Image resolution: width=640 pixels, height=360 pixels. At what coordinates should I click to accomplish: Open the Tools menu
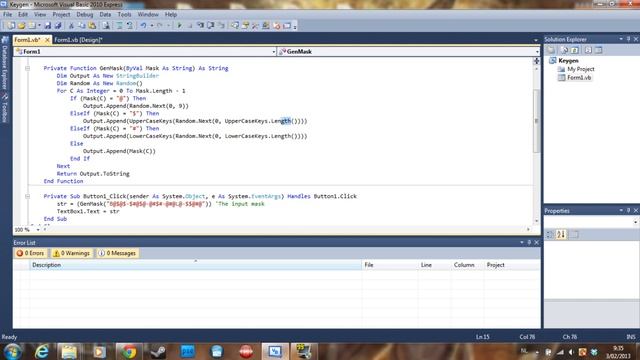124,14
